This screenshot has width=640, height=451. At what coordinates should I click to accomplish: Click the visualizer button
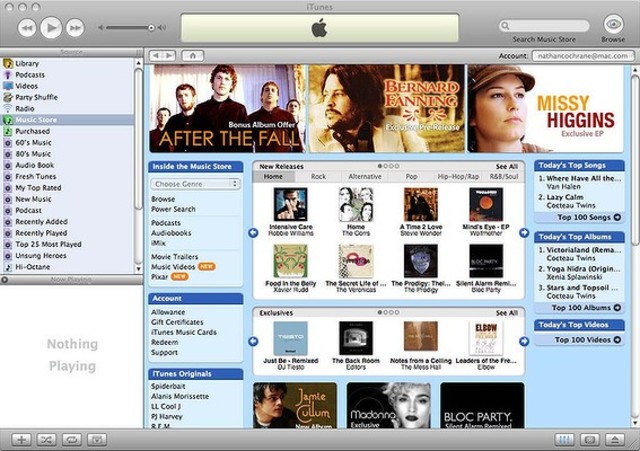click(x=590, y=440)
